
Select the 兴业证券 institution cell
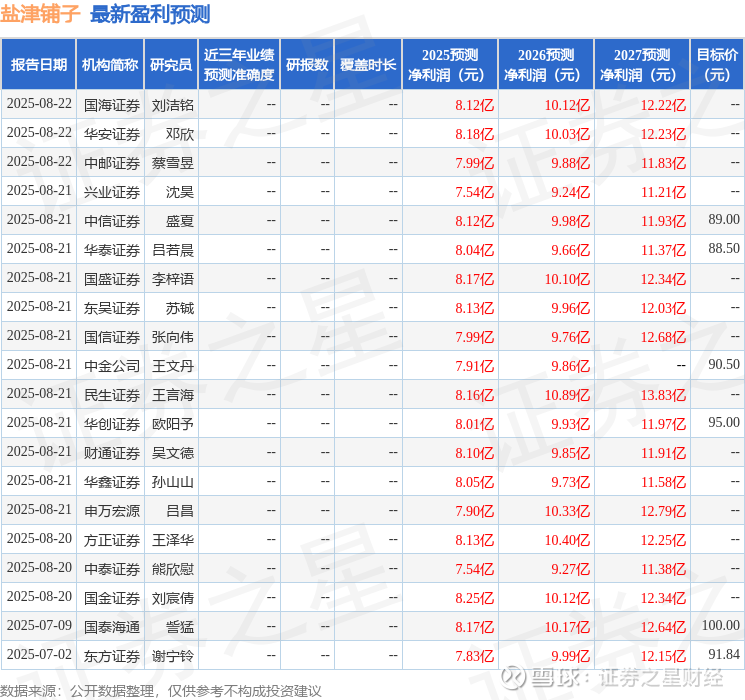click(112, 192)
